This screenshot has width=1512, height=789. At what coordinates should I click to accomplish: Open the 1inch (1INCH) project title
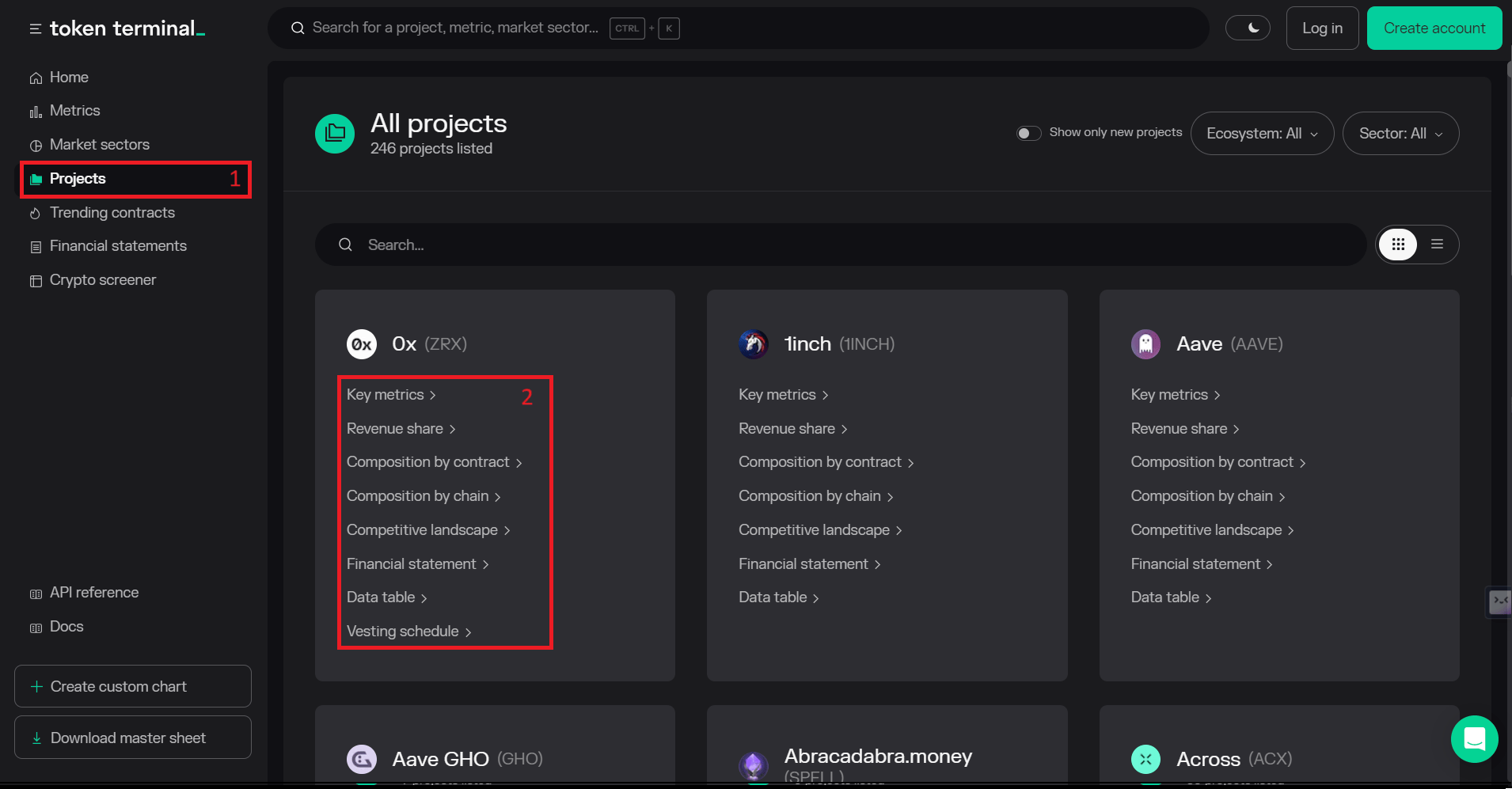pos(839,344)
